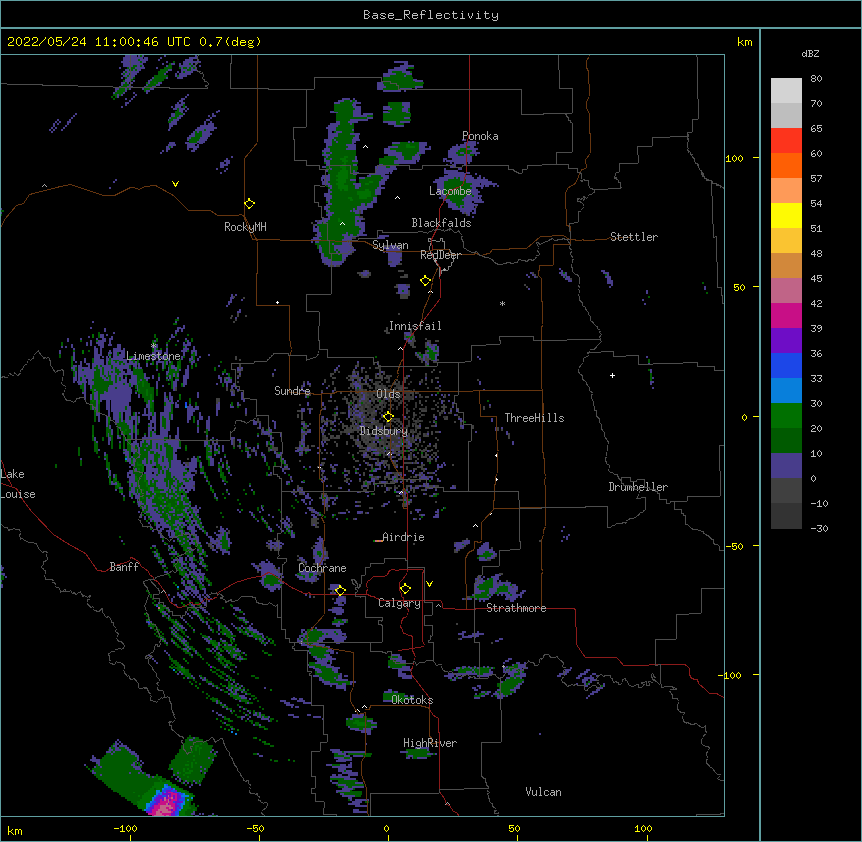
Task: Click the Vulcan label
Action: tap(543, 792)
